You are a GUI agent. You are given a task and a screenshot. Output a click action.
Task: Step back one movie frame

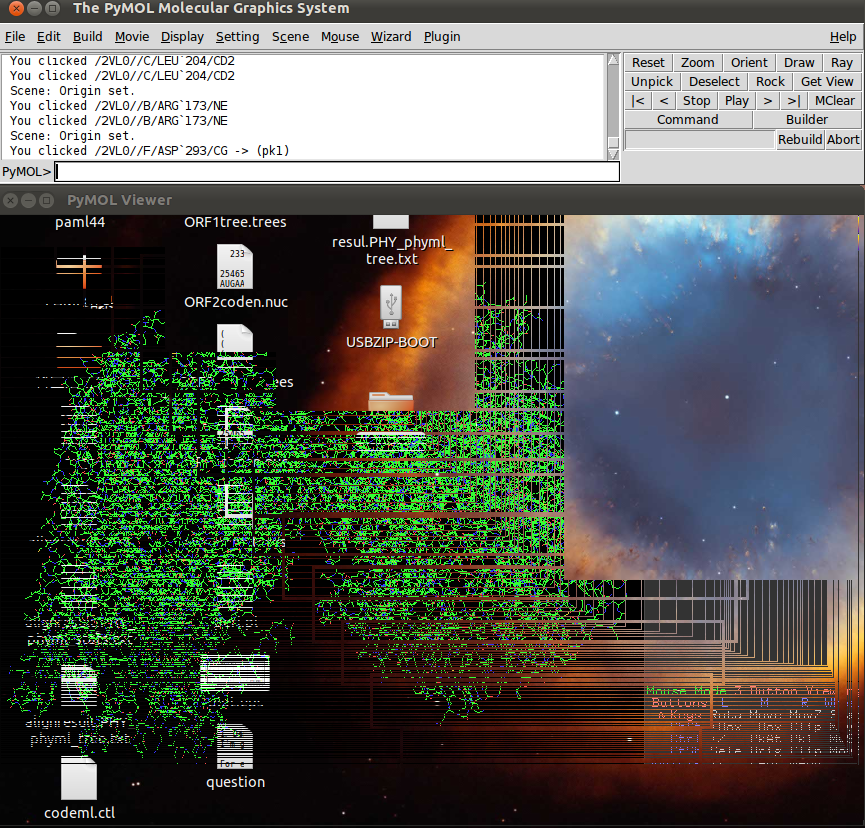click(664, 101)
